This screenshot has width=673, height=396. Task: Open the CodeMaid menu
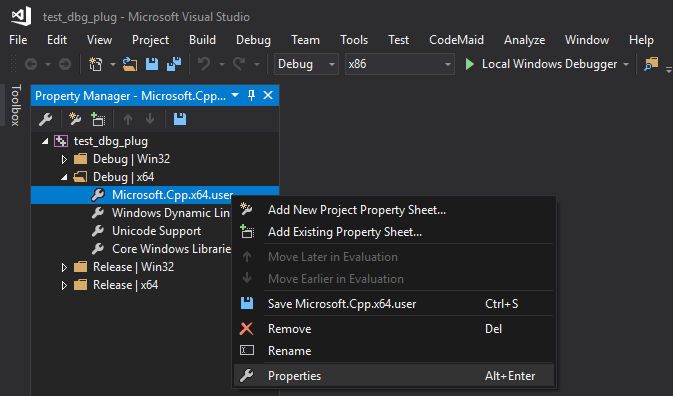(456, 40)
